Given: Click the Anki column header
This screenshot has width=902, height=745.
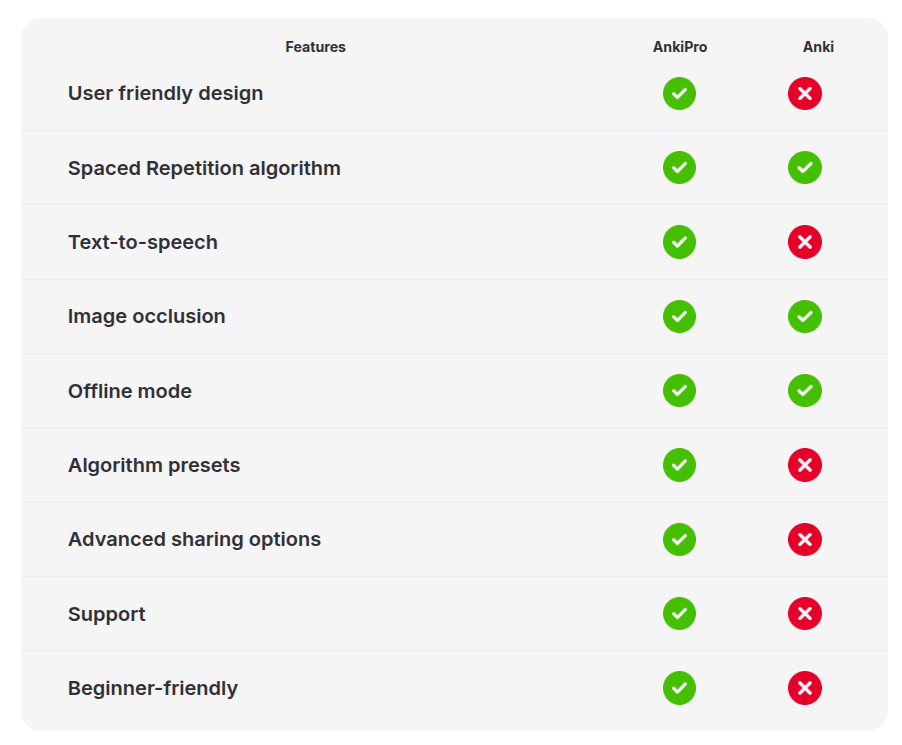Looking at the screenshot, I should (818, 47).
